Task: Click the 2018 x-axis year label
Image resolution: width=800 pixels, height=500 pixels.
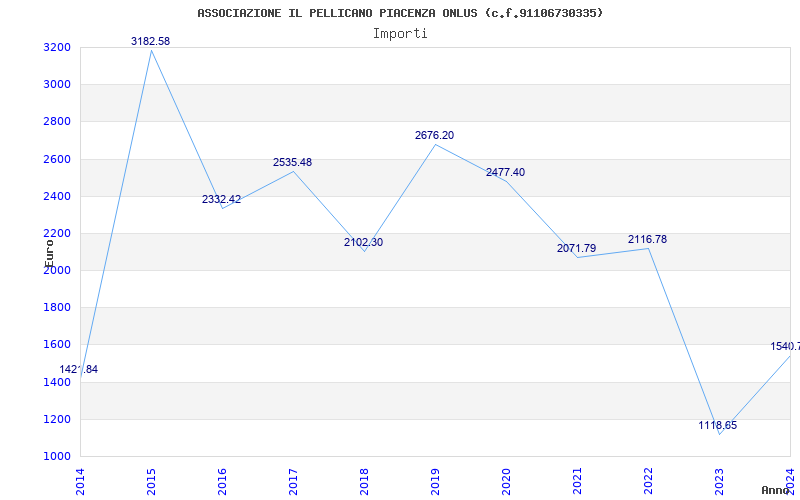Action: pos(364,482)
